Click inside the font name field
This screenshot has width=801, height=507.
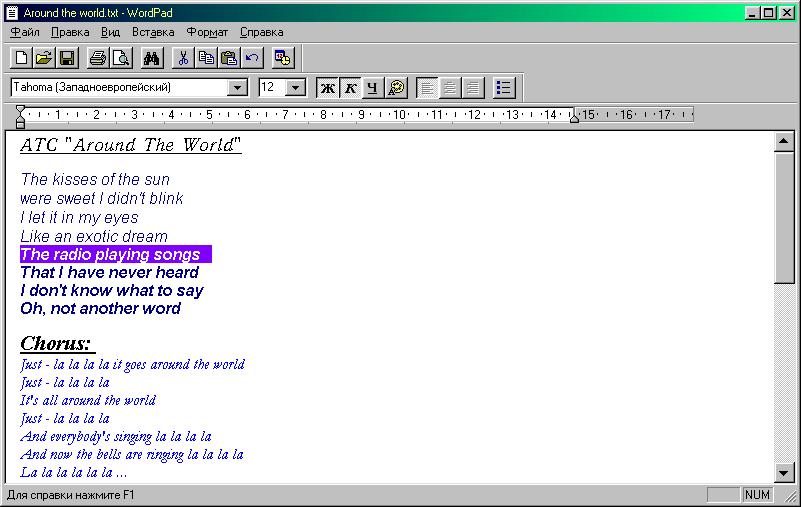(119, 87)
